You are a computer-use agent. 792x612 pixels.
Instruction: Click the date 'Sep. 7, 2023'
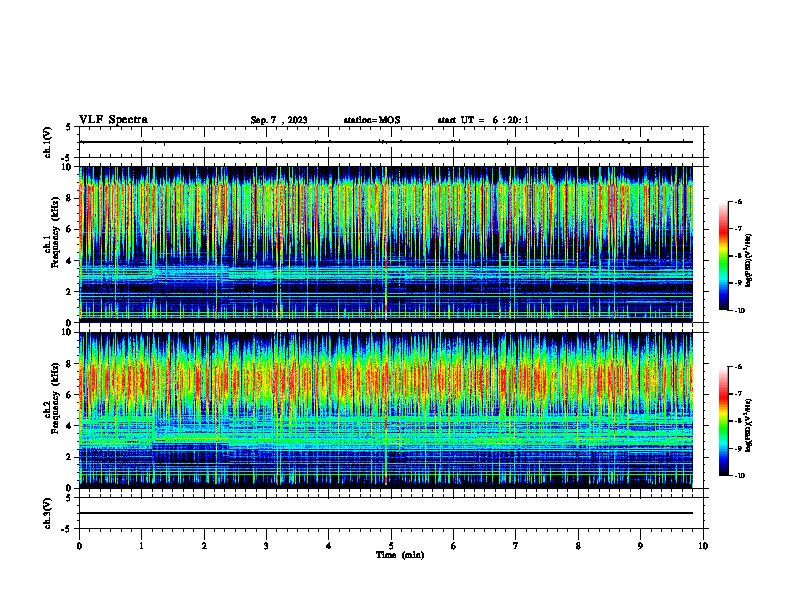tap(279, 120)
